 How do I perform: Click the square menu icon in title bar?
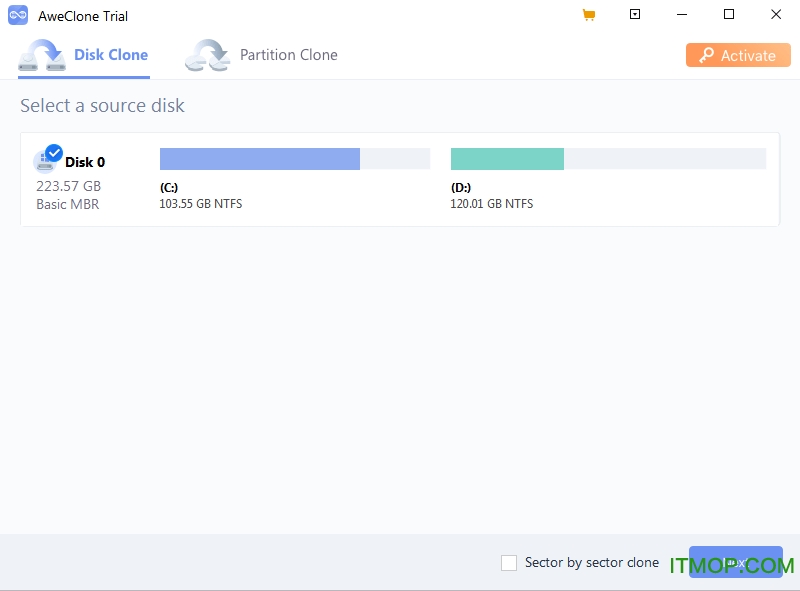[634, 15]
